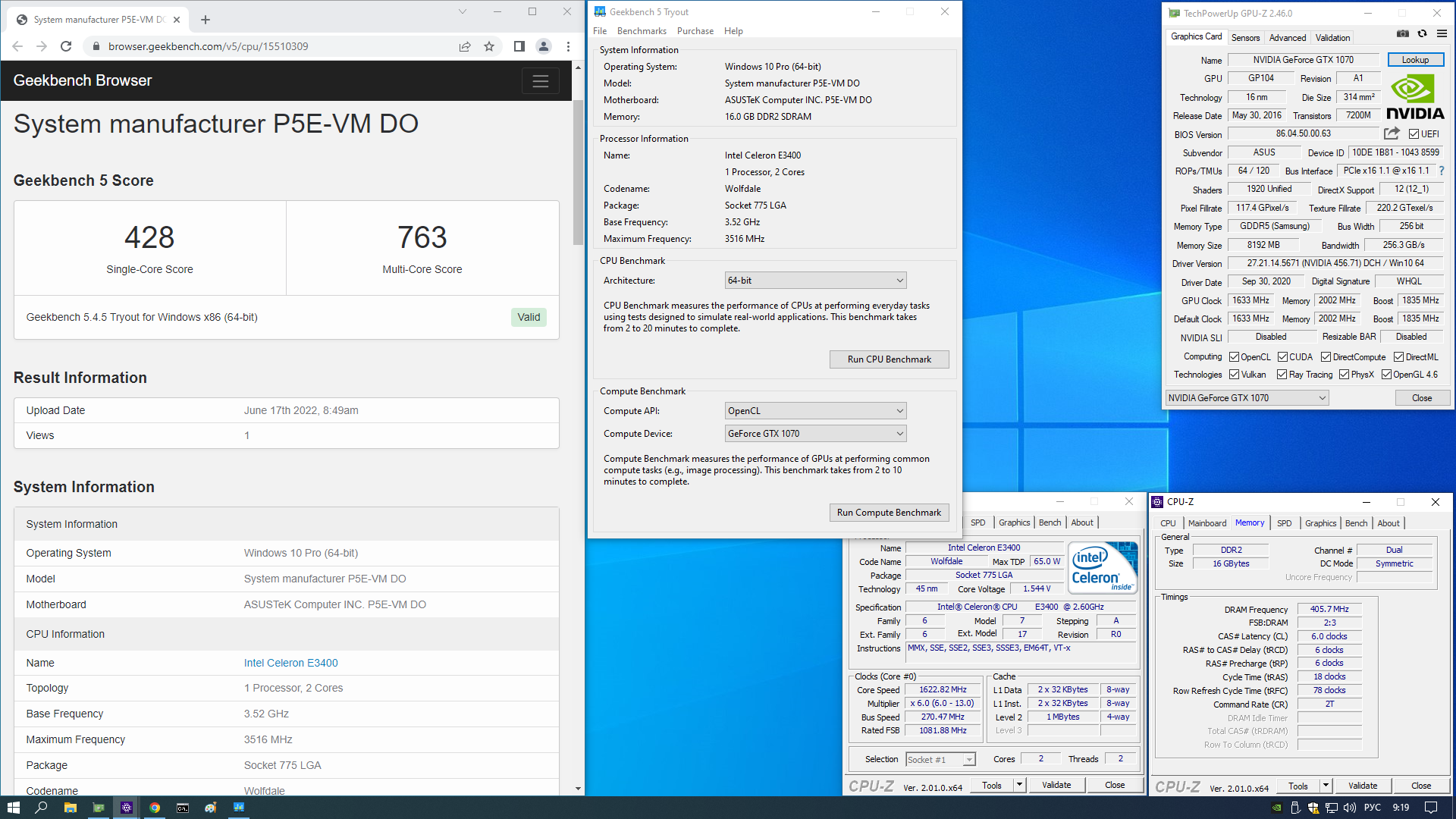Open a new Chrome tab with plus
The image size is (1456, 819).
pos(206,20)
